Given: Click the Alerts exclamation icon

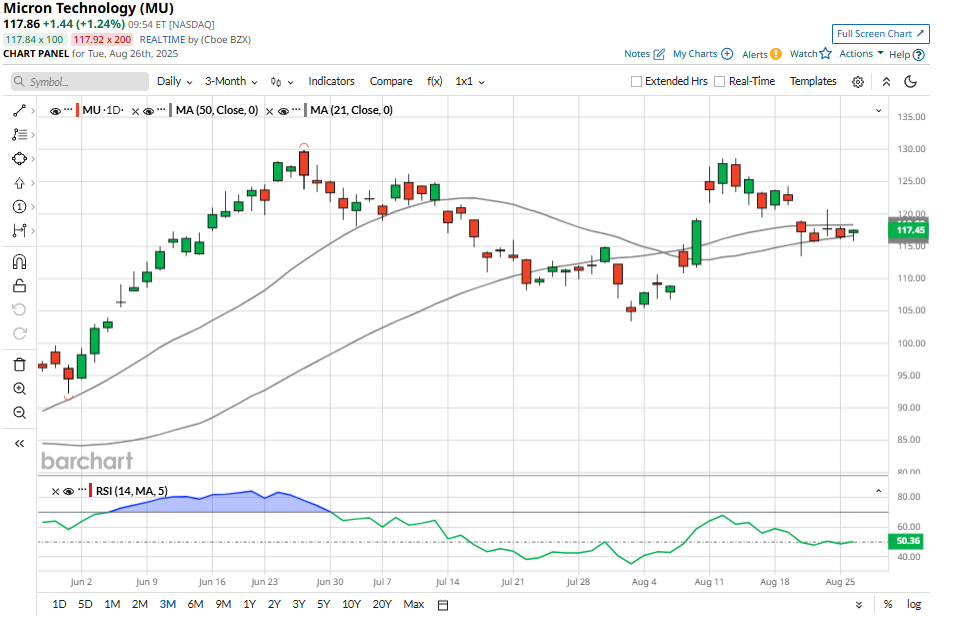Looking at the screenshot, I should point(776,54).
